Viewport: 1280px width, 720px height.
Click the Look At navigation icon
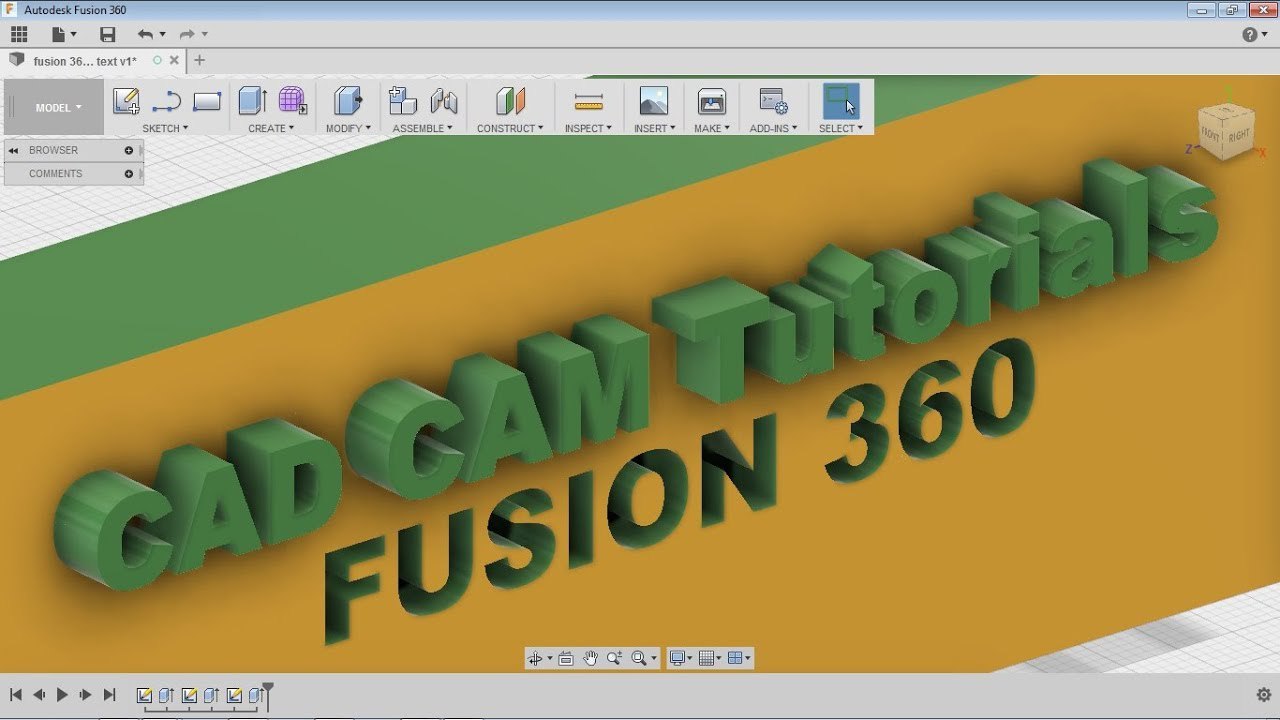coord(566,658)
